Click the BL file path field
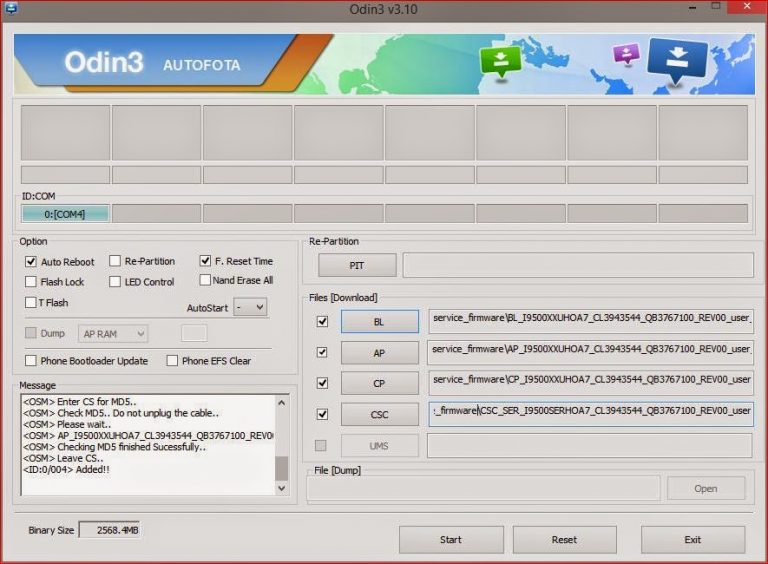Image resolution: width=768 pixels, height=564 pixels. pyautogui.click(x=591, y=321)
